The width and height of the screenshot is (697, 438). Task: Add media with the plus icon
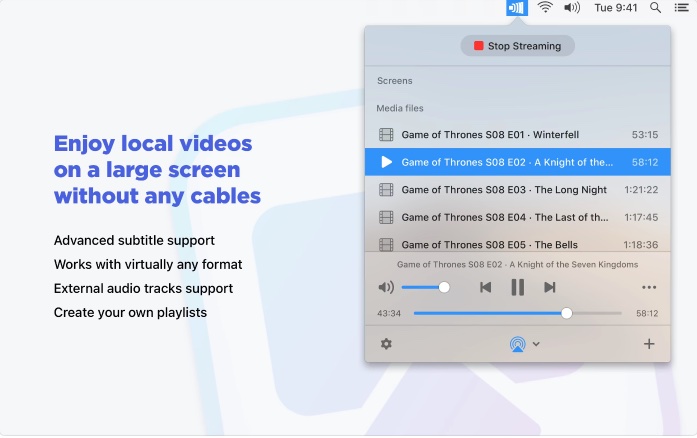pyautogui.click(x=649, y=344)
